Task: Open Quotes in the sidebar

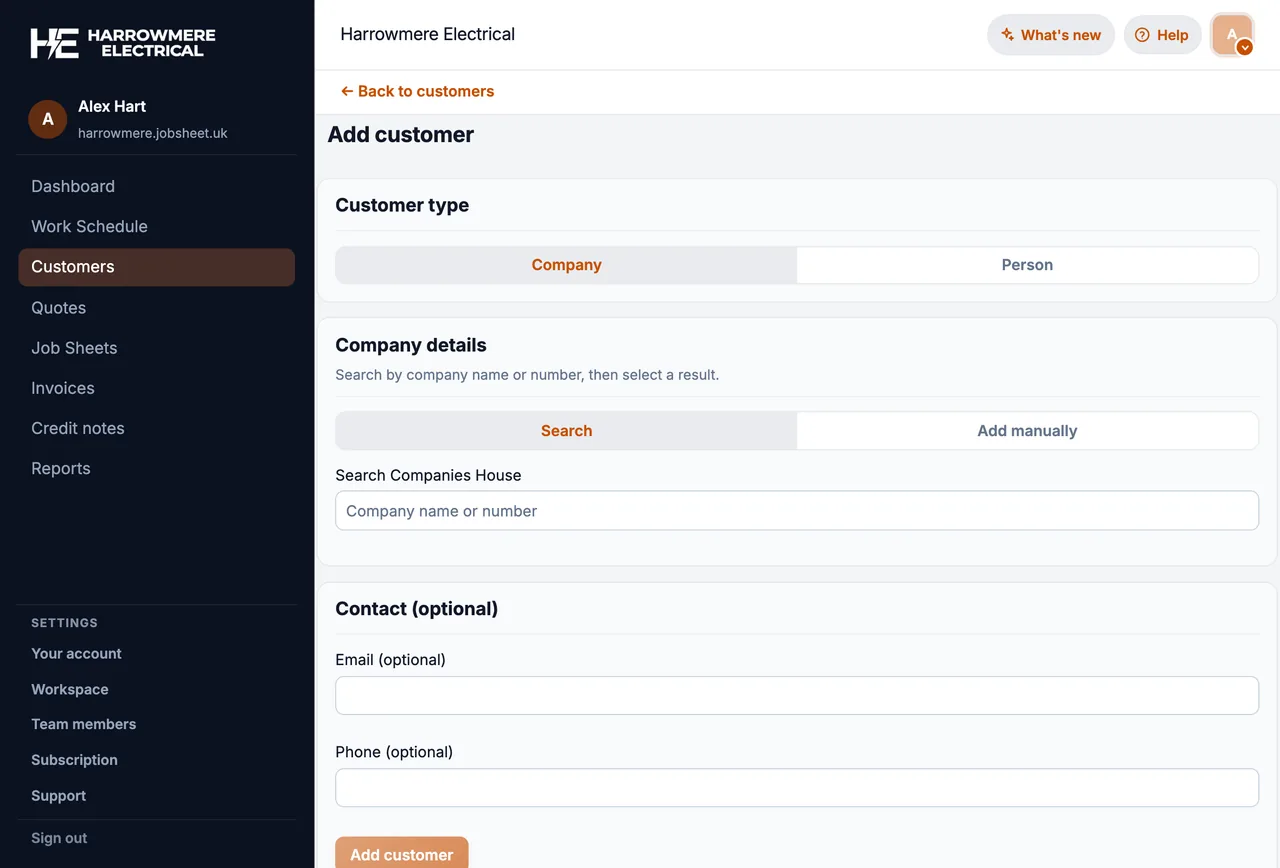Action: click(x=157, y=308)
